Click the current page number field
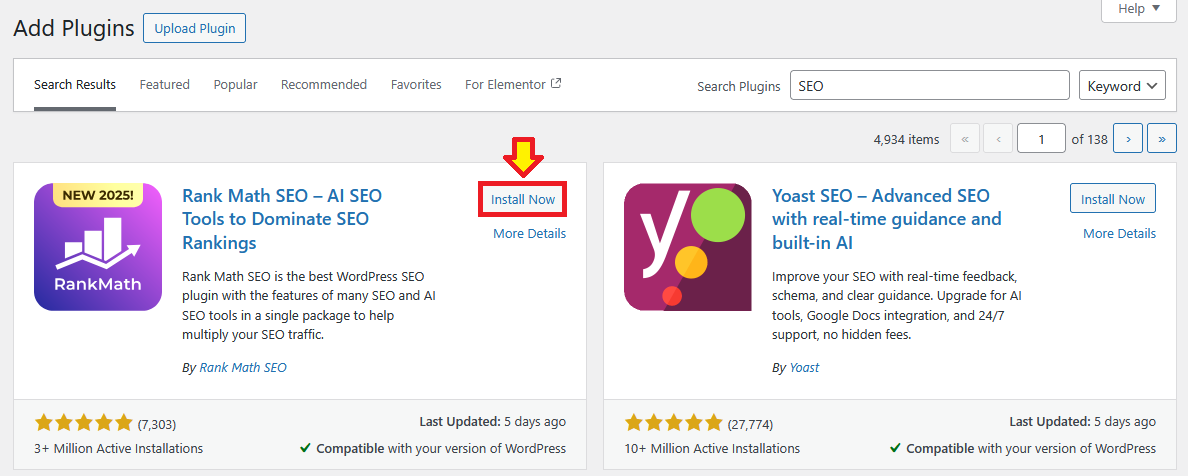The image size is (1188, 476). [1040, 139]
